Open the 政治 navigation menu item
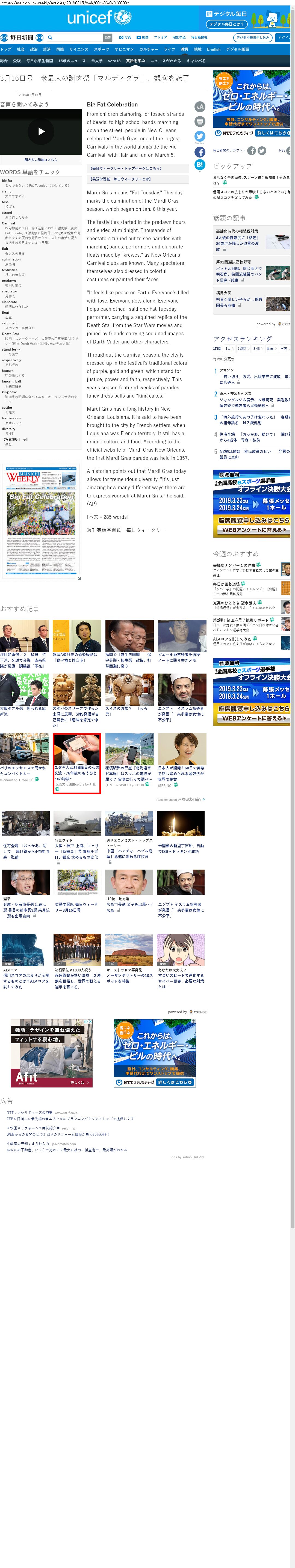The height and width of the screenshot is (1568, 295). (x=34, y=49)
